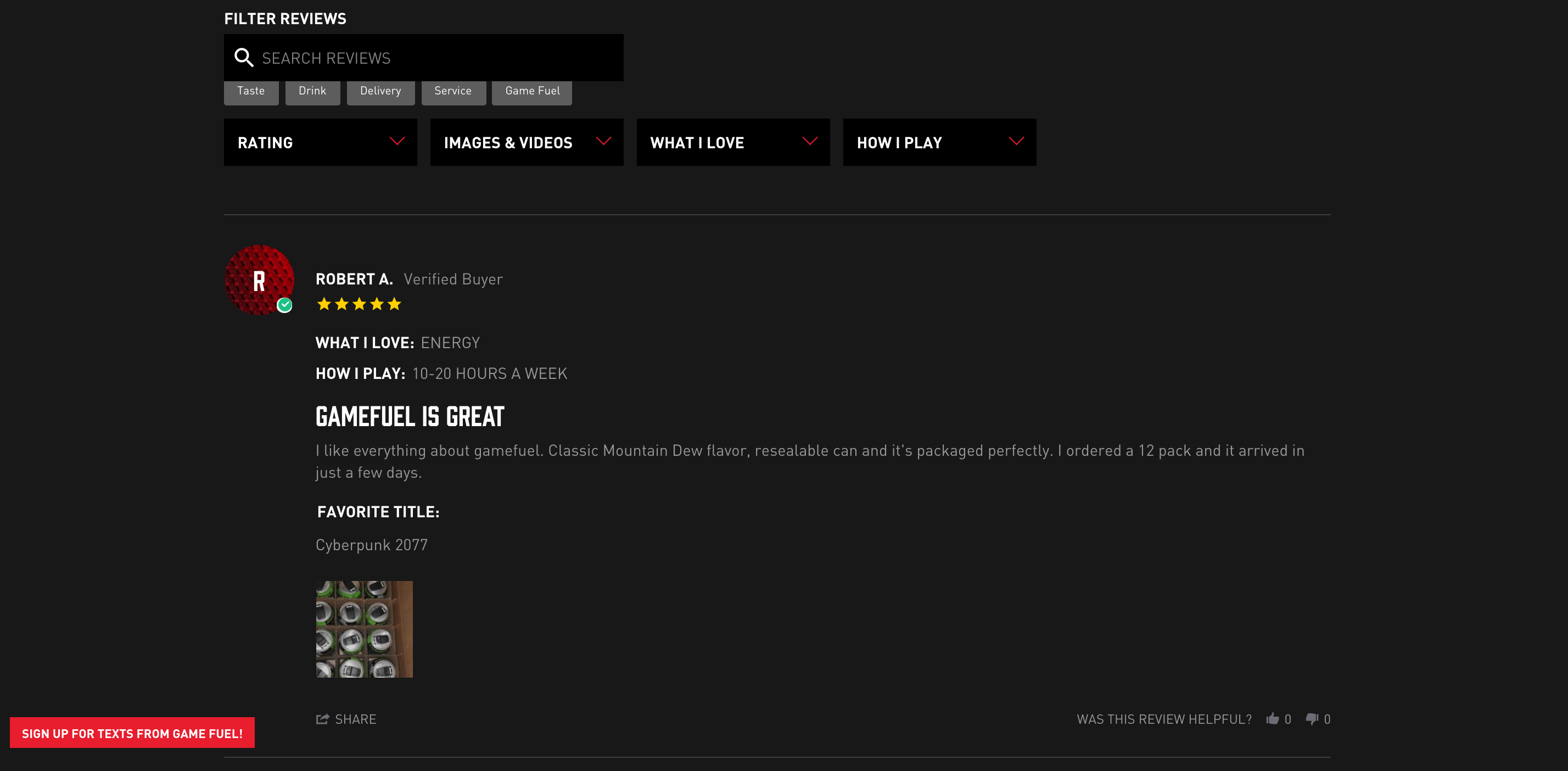Image resolution: width=1568 pixels, height=771 pixels.
Task: Click Robert A.'s red avatar
Action: (259, 280)
